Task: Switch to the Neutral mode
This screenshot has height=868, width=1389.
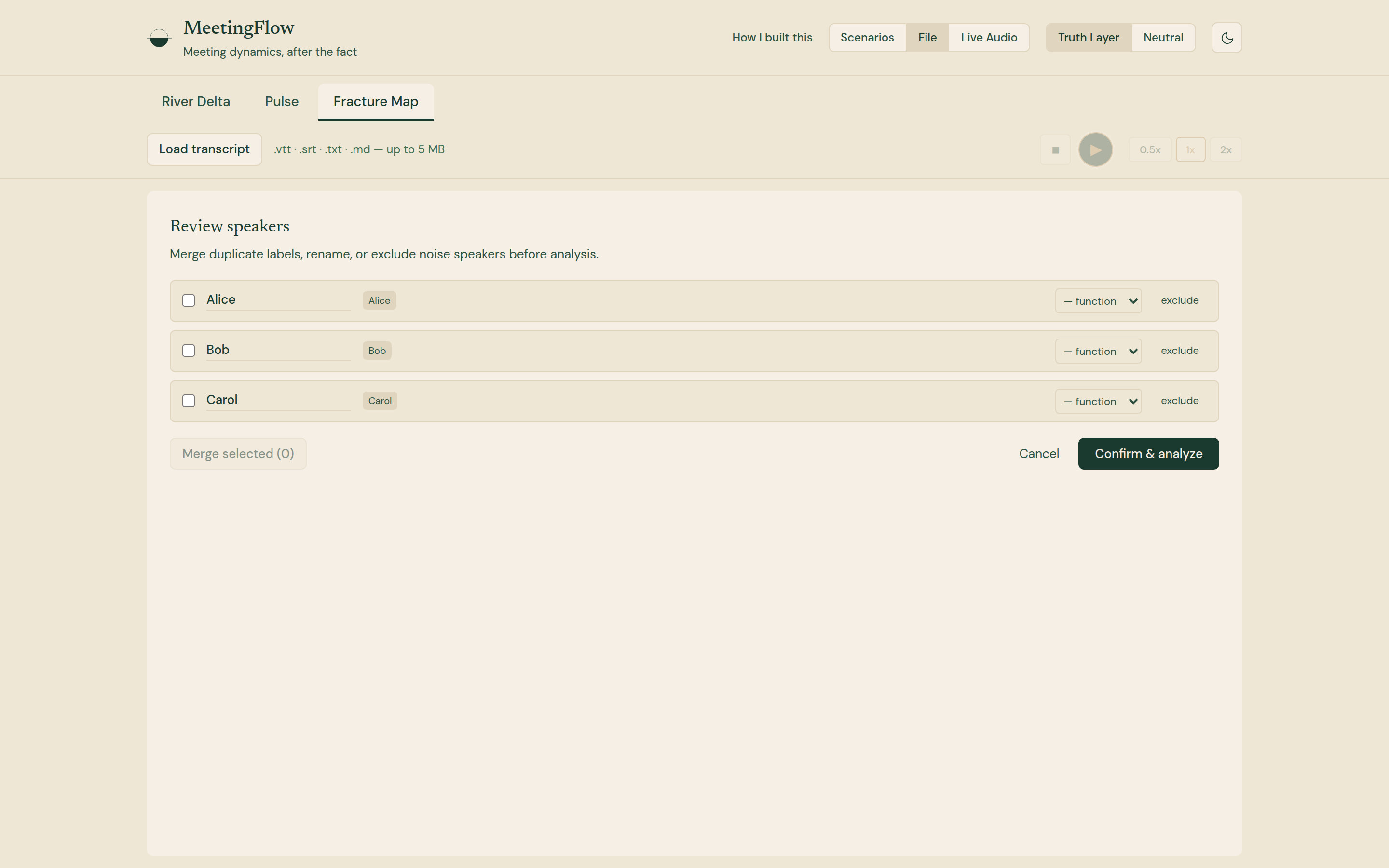Action: tap(1163, 38)
